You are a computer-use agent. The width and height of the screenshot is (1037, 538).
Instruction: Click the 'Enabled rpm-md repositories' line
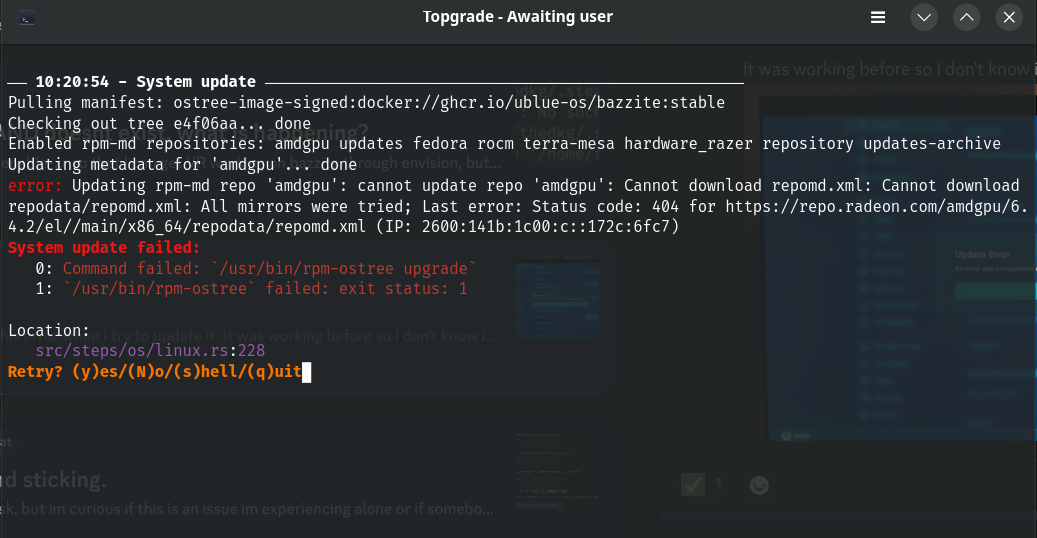[504, 144]
